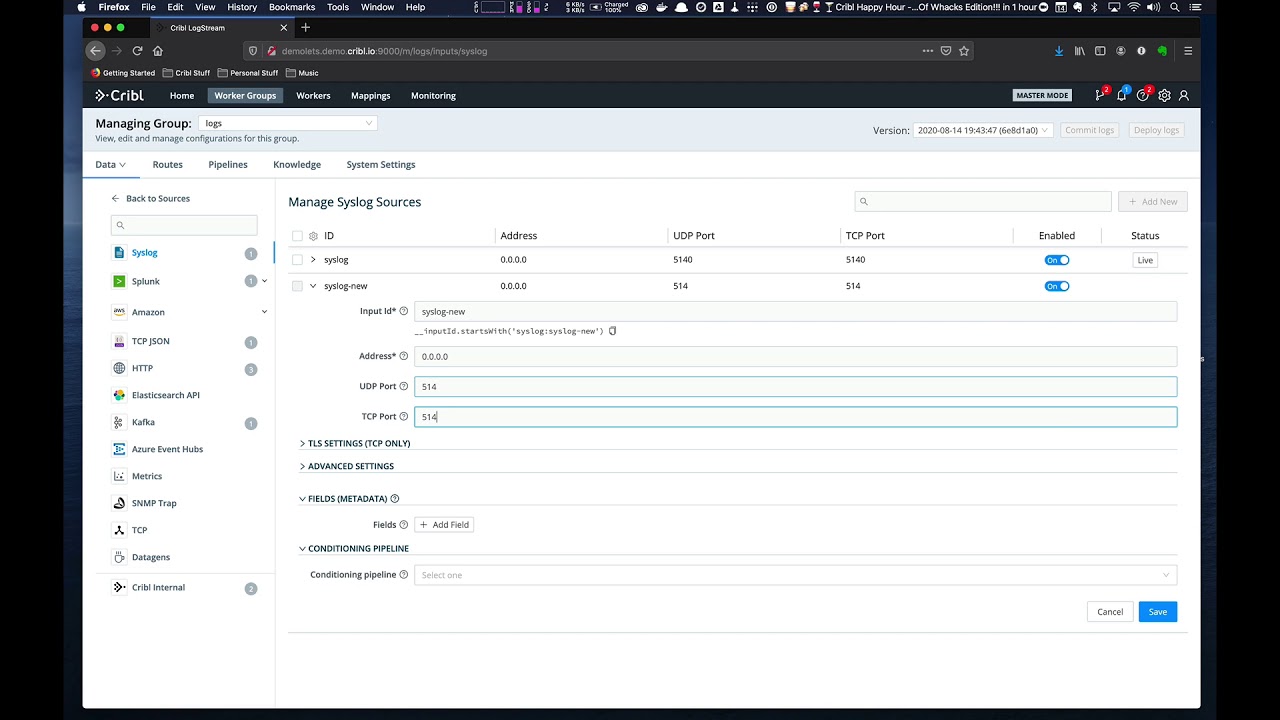
Task: Open Monitoring in top navigation
Action: pyautogui.click(x=433, y=95)
